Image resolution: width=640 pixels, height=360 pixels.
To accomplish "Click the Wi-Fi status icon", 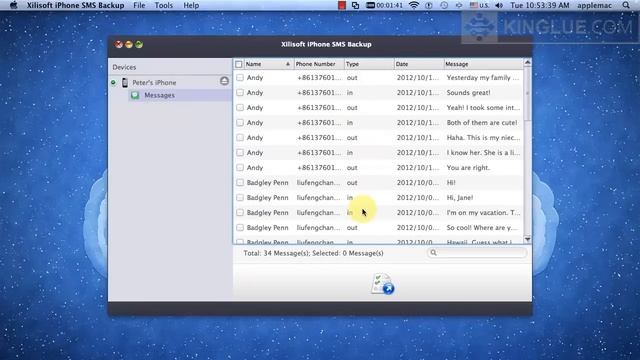I will click(x=413, y=5).
